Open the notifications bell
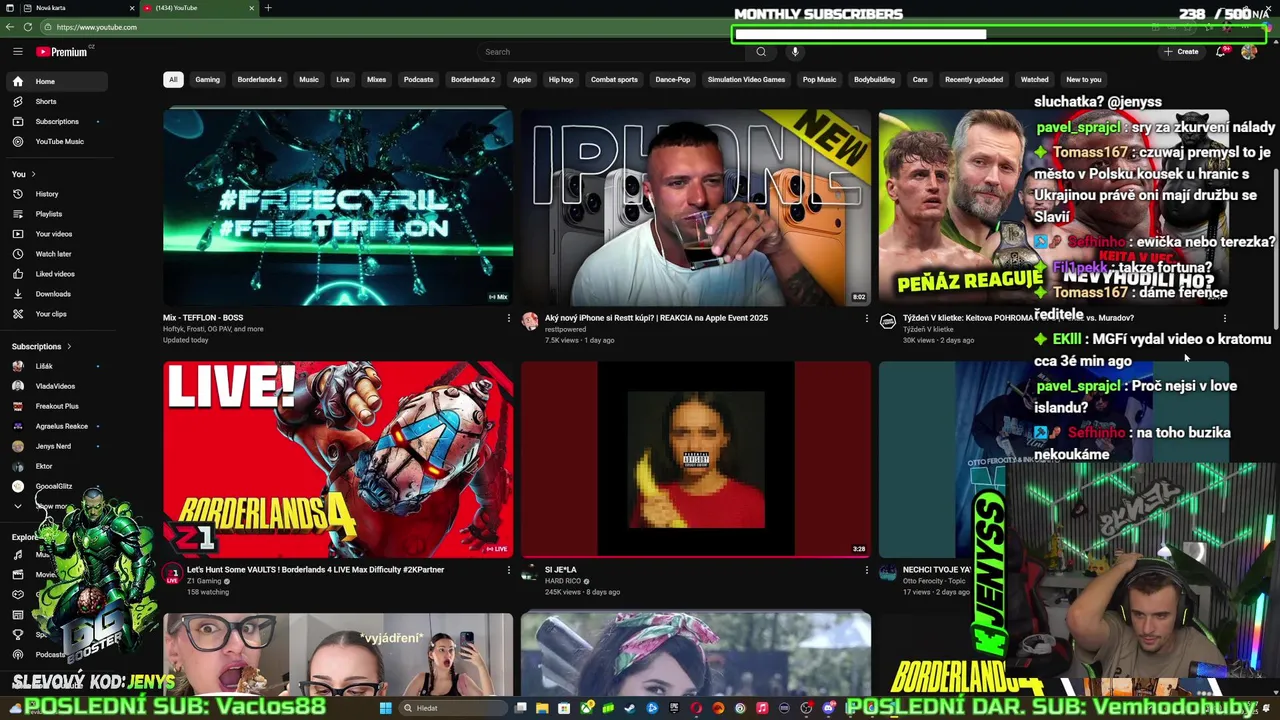 [x=1220, y=52]
